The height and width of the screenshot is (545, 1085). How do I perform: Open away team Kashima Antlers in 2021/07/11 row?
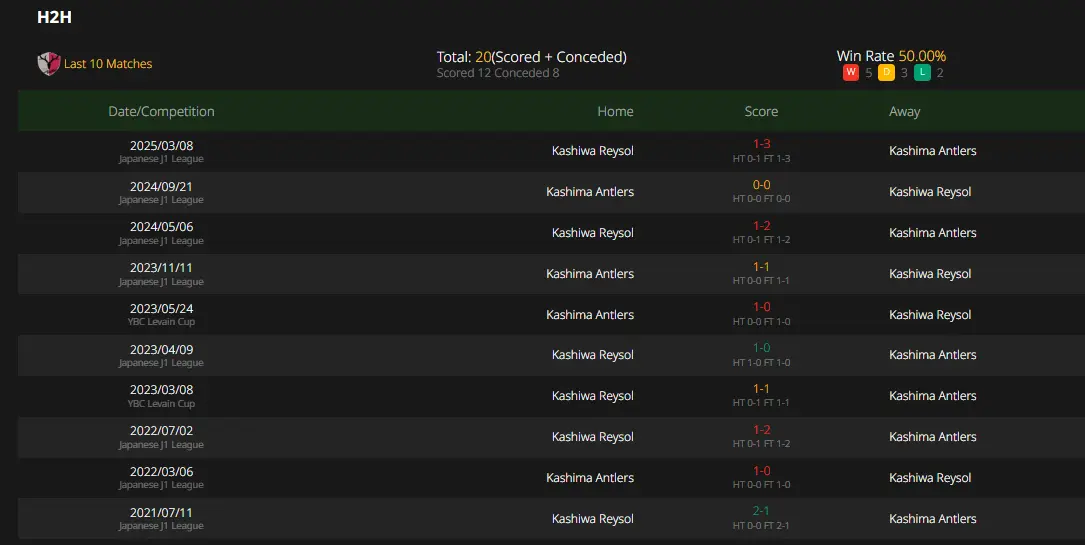(x=933, y=519)
